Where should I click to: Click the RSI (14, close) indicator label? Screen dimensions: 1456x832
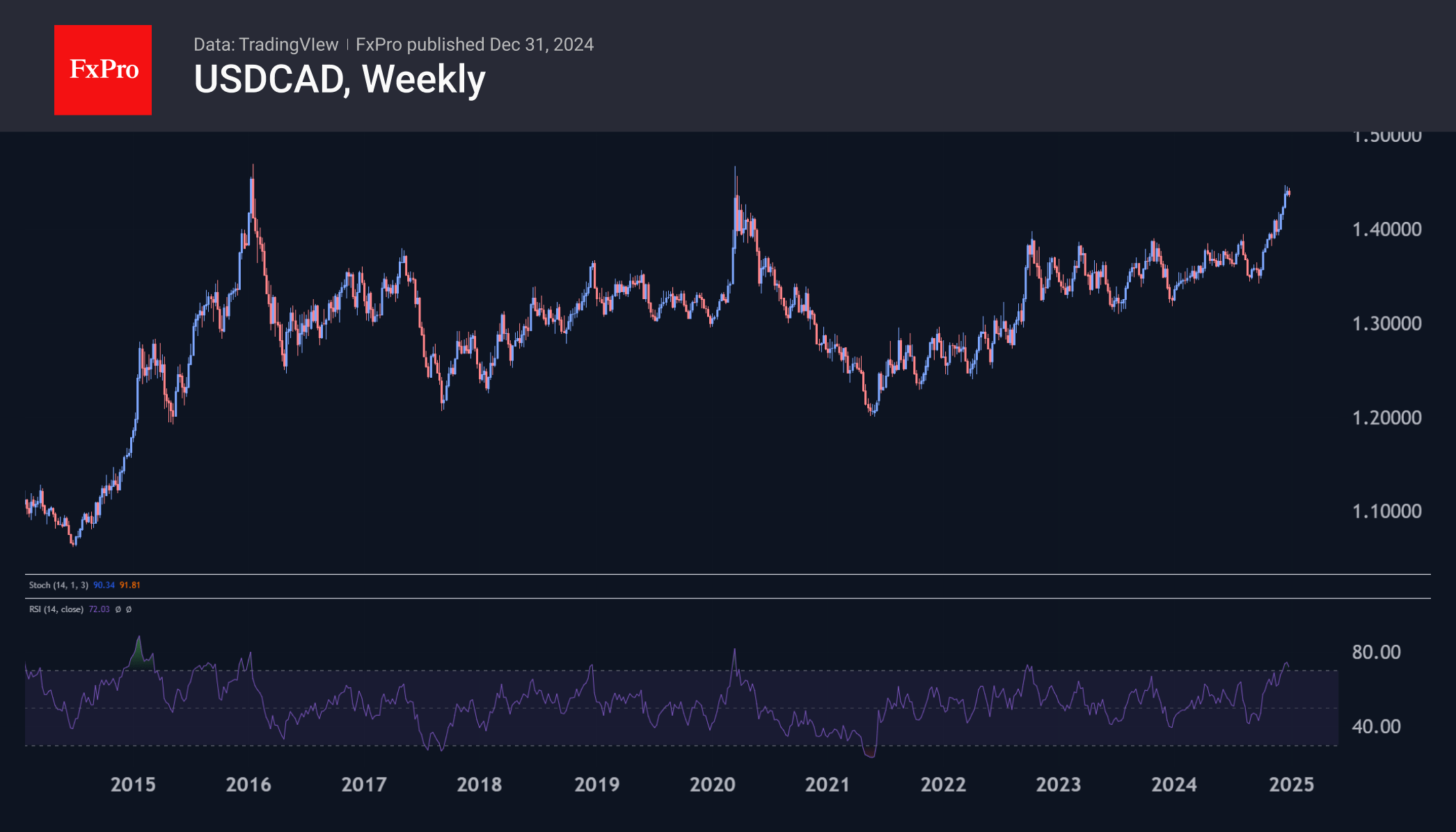pyautogui.click(x=56, y=609)
